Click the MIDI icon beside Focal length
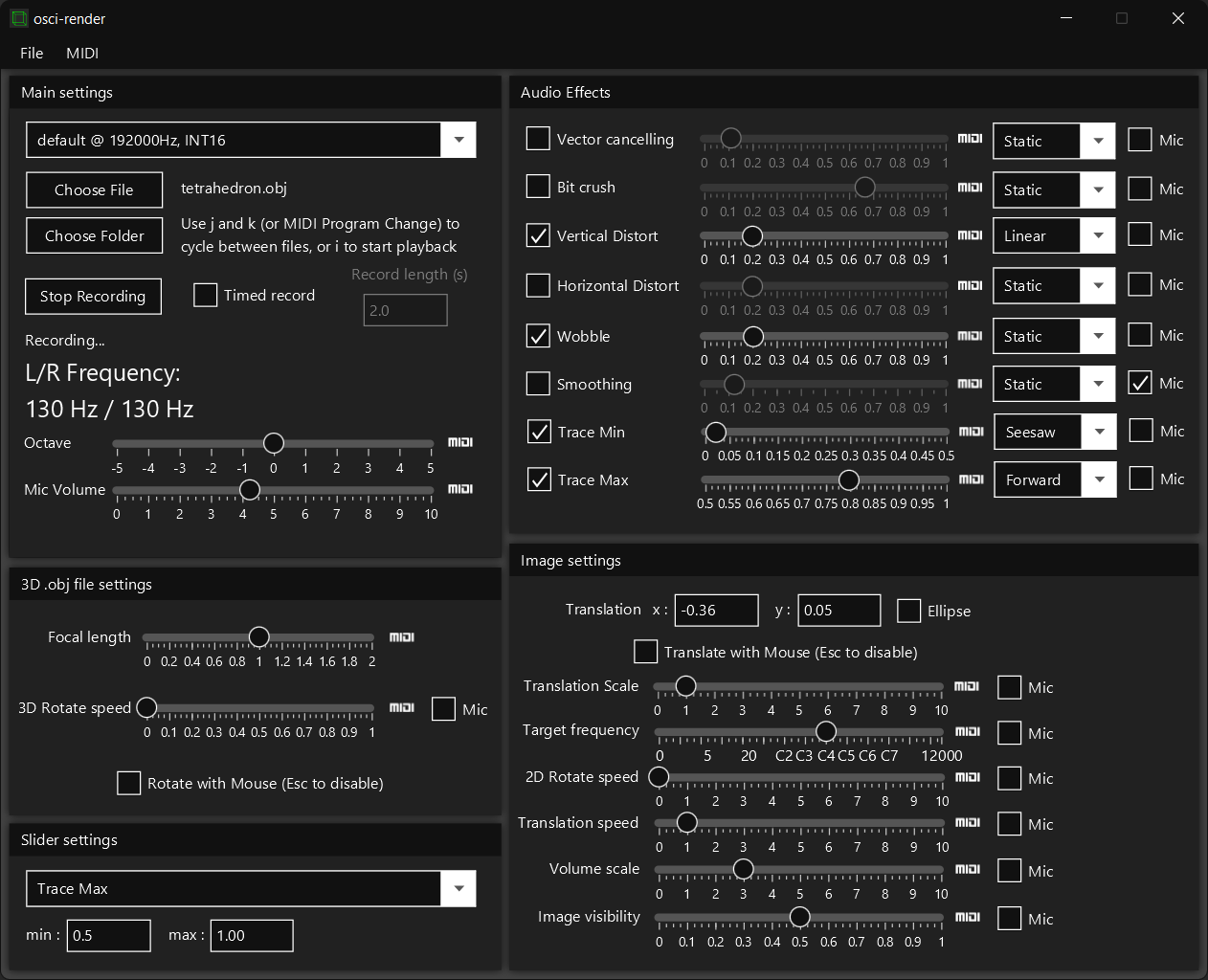The height and width of the screenshot is (980, 1208). point(401,637)
